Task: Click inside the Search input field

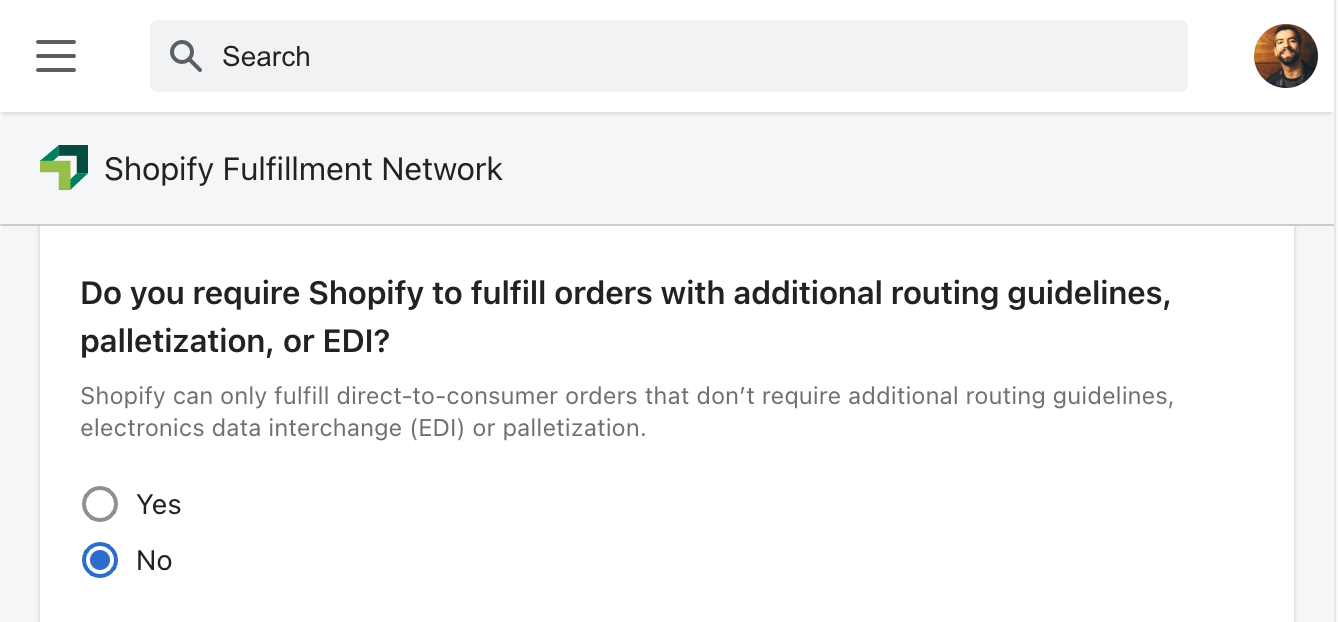Action: click(x=600, y=56)
